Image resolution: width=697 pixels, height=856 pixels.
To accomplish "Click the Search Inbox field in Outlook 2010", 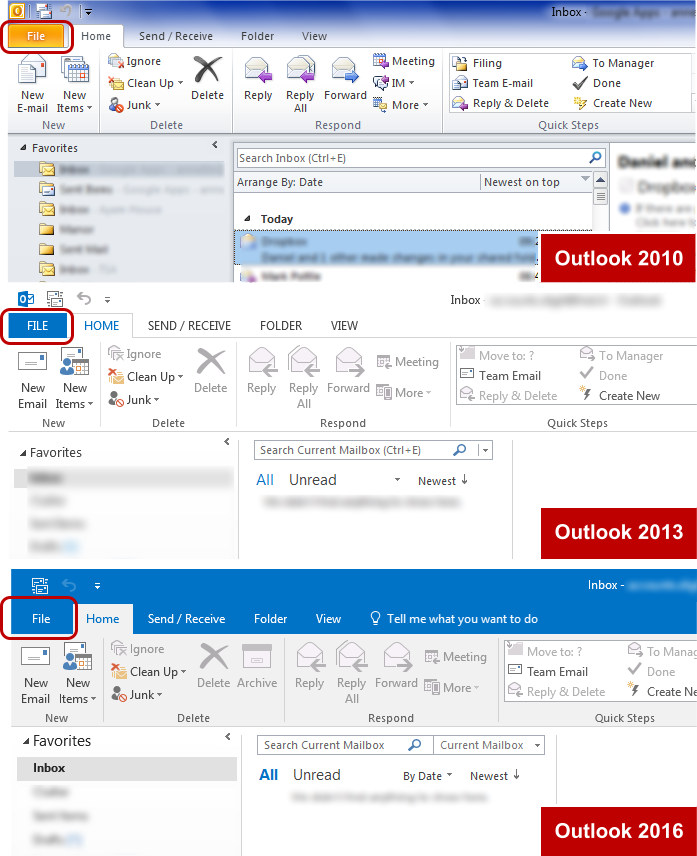I will pyautogui.click(x=413, y=158).
